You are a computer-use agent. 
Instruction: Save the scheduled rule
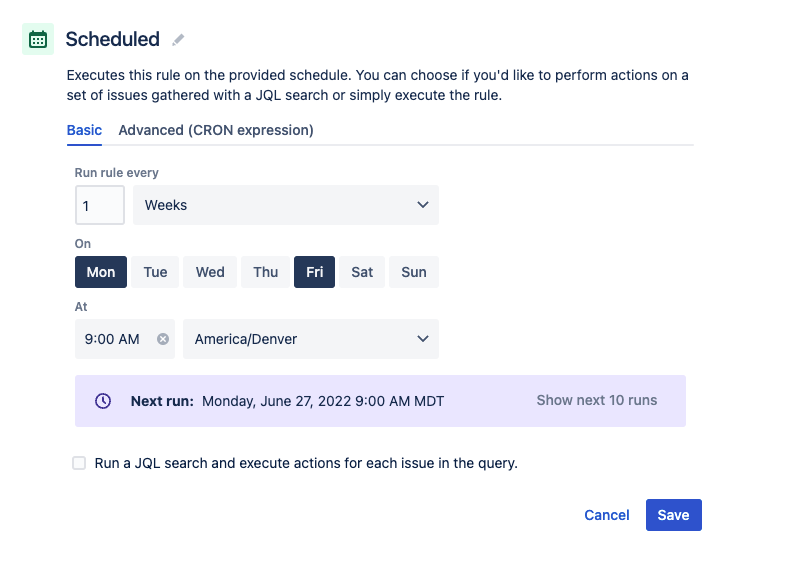[x=673, y=515]
